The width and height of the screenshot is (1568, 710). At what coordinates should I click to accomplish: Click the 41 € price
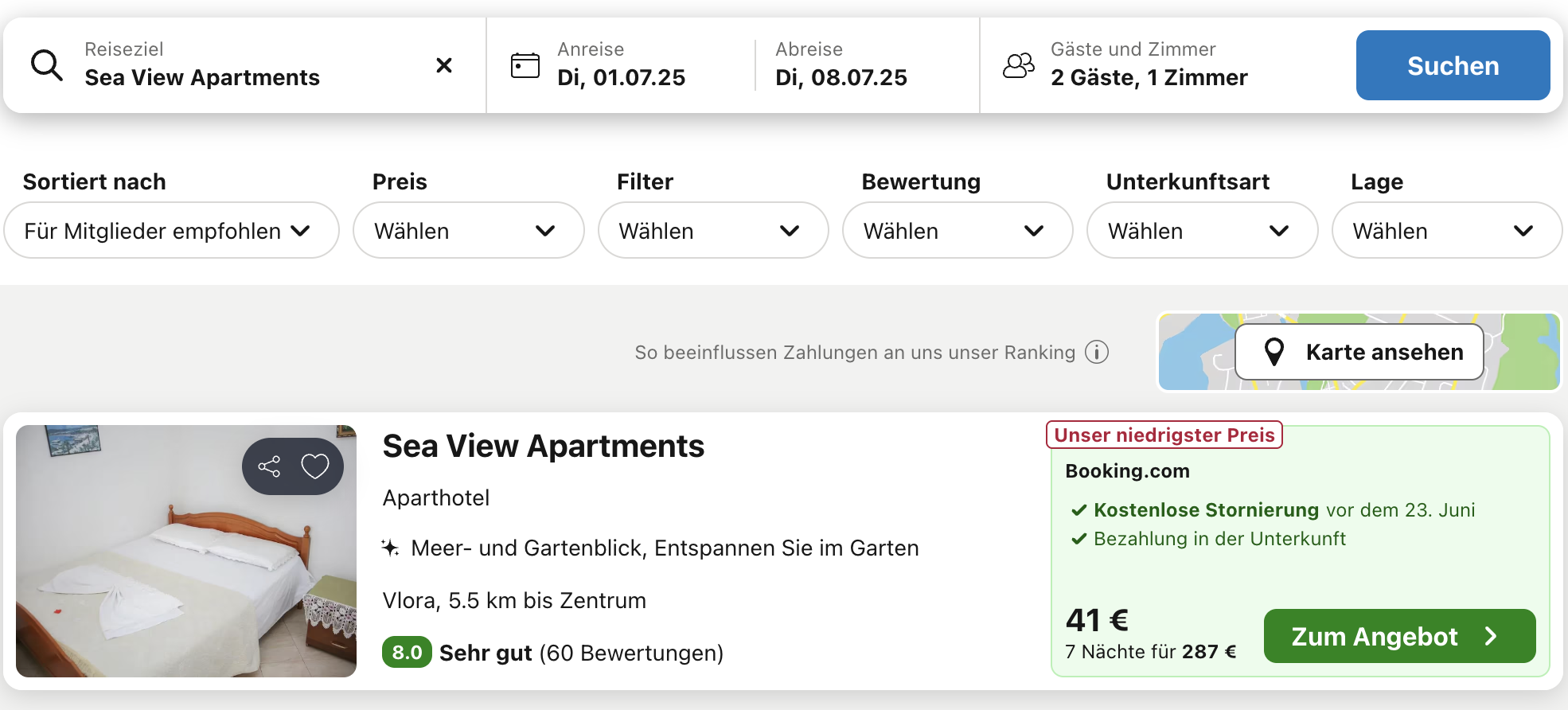pos(1097,619)
